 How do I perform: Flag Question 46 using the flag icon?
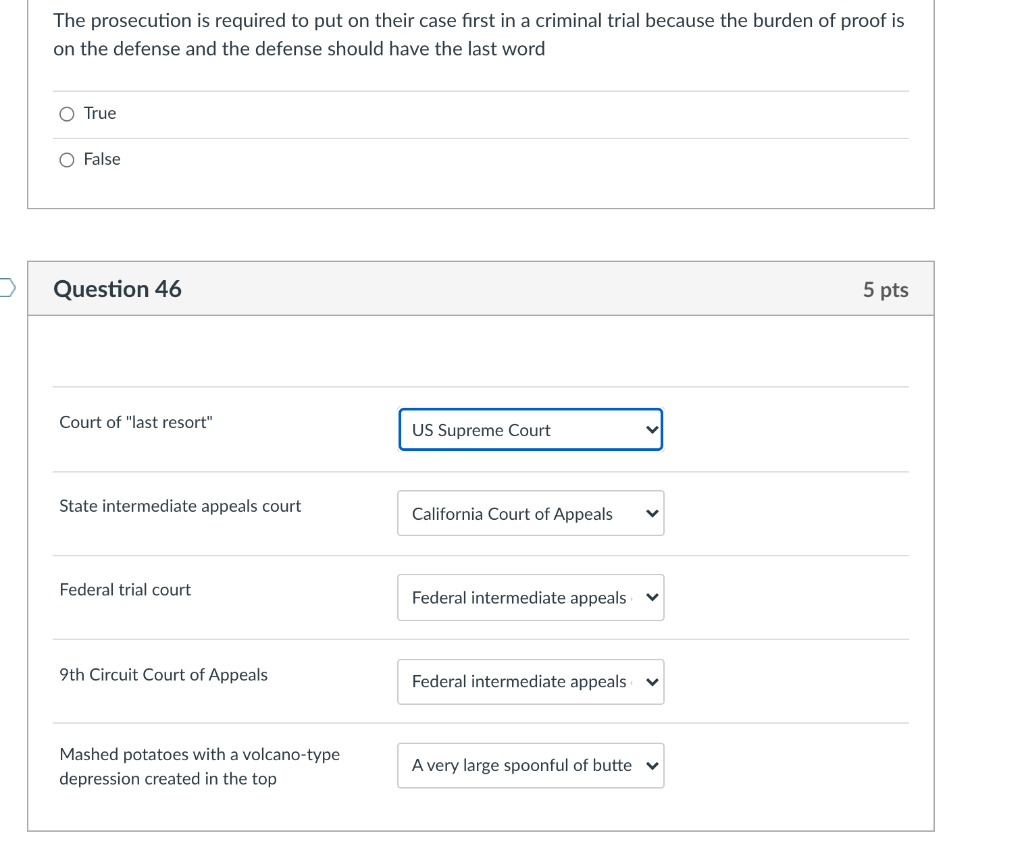coord(6,289)
